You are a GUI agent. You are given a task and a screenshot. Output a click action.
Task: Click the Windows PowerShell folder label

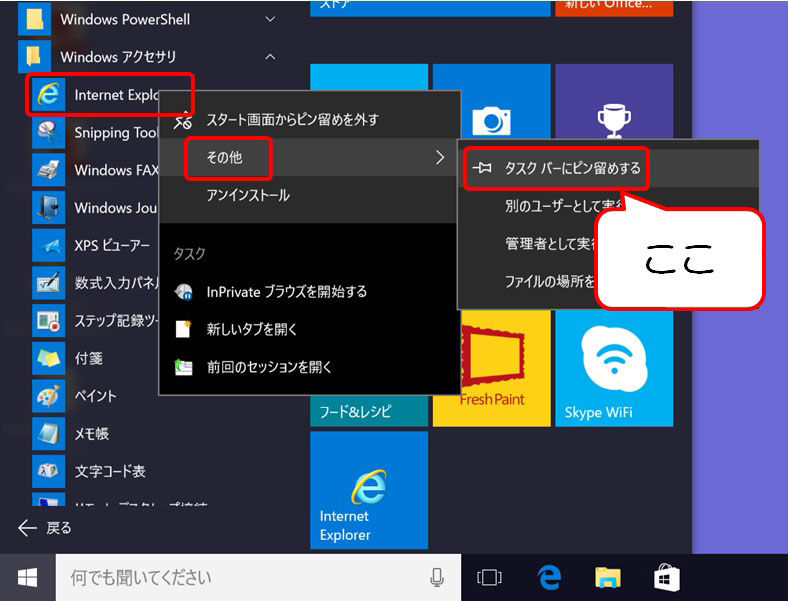(125, 20)
